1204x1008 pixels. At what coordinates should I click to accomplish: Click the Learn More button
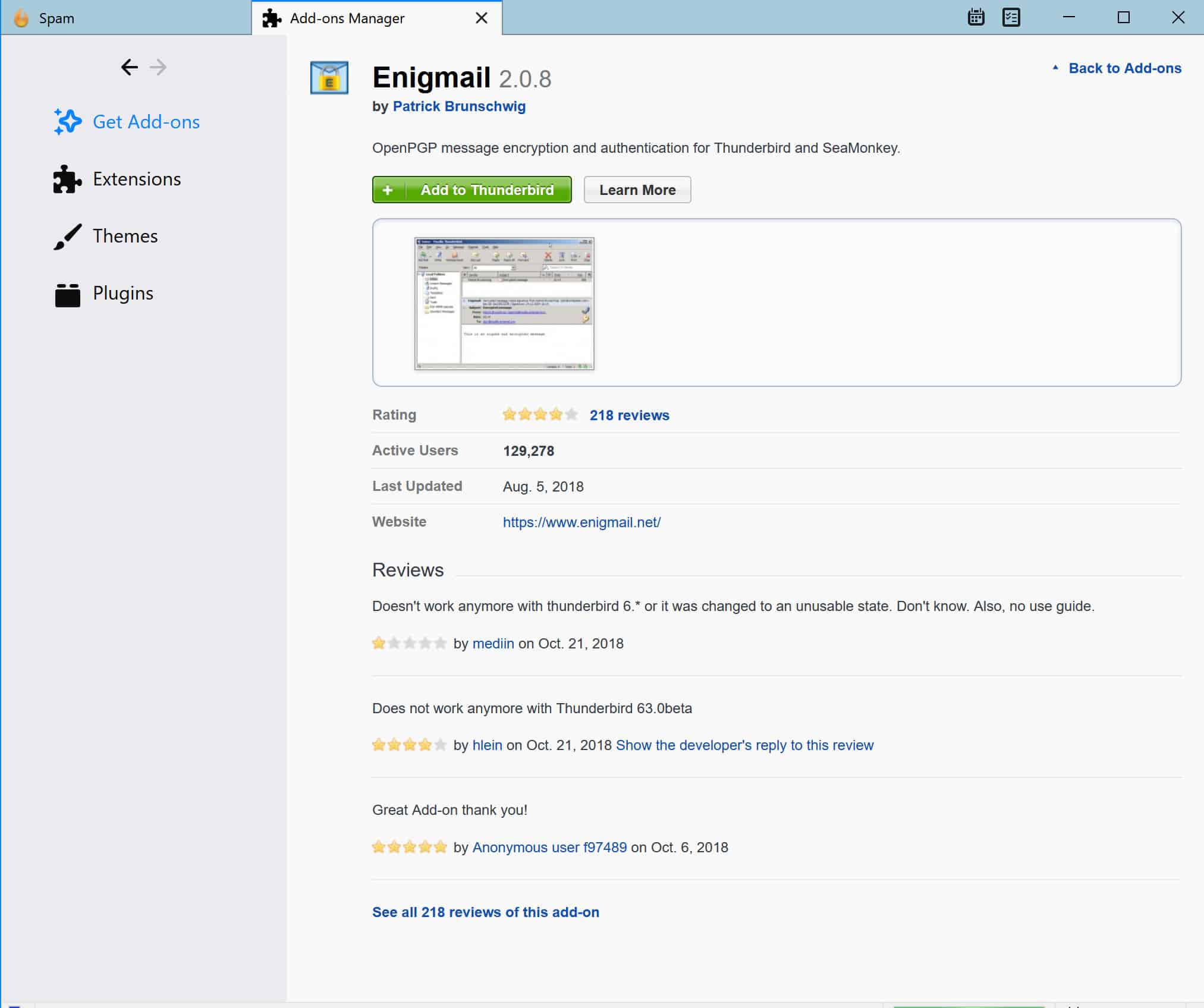pyautogui.click(x=637, y=190)
